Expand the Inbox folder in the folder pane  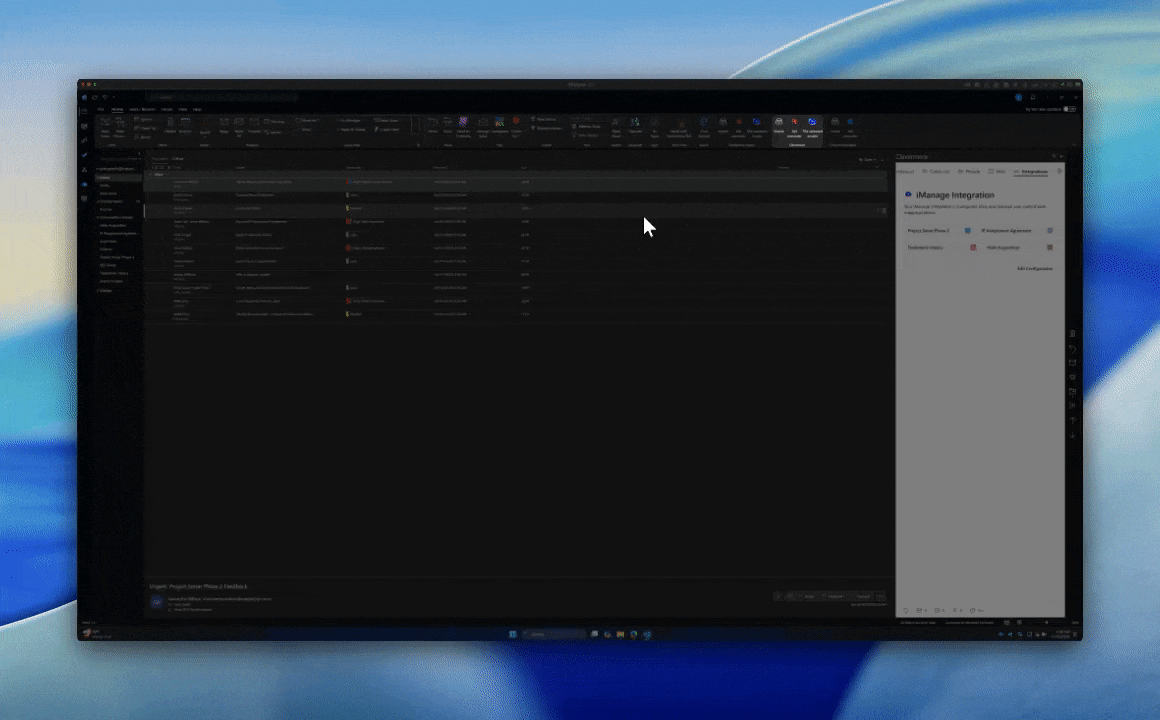click(x=98, y=178)
